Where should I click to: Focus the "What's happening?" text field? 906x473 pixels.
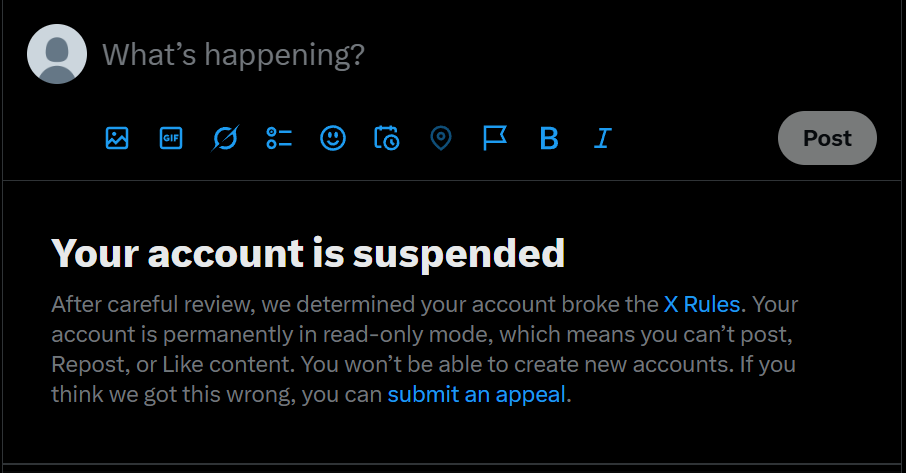click(400, 54)
